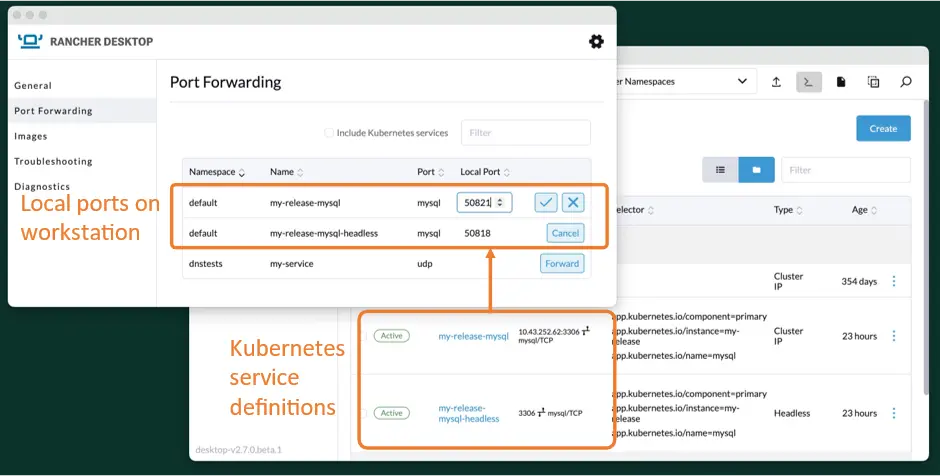Viewport: 940px width, 476px height.
Task: Sort by Name column
Action: point(287,172)
